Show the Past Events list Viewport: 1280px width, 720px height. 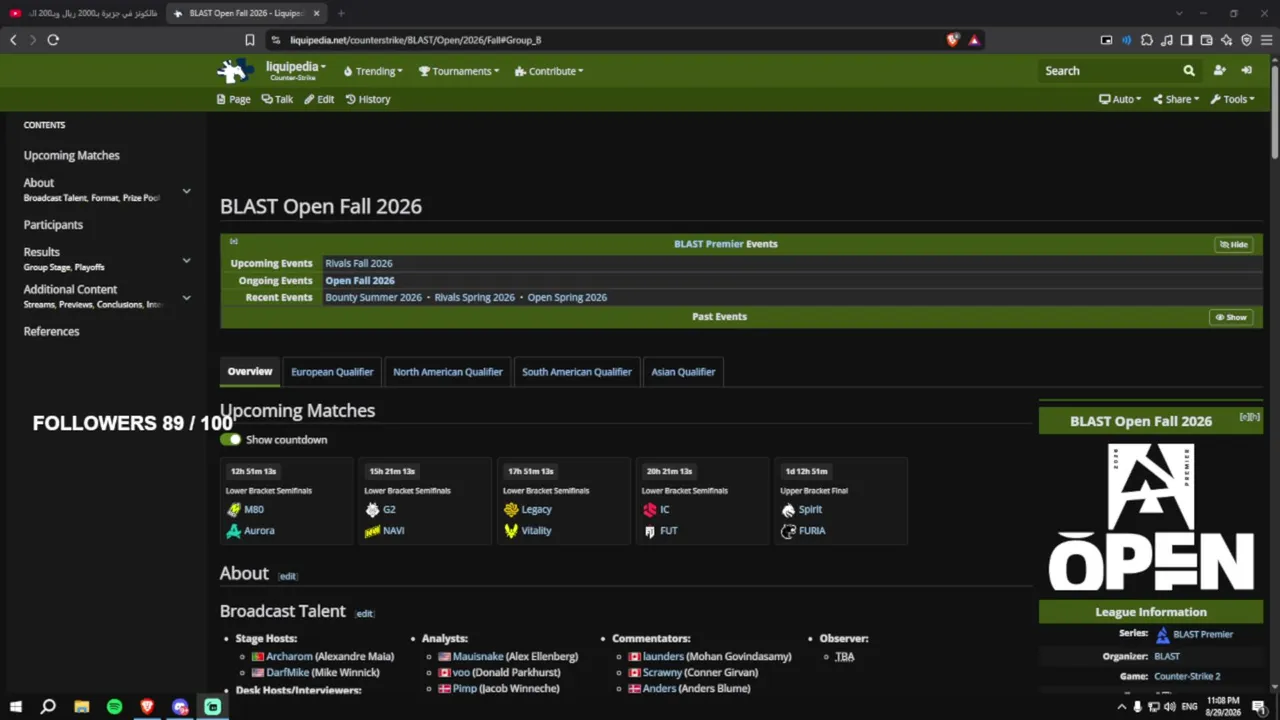[1232, 317]
